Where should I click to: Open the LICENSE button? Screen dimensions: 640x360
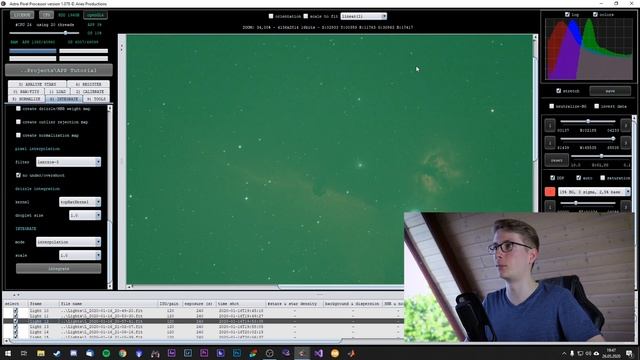tap(22, 15)
